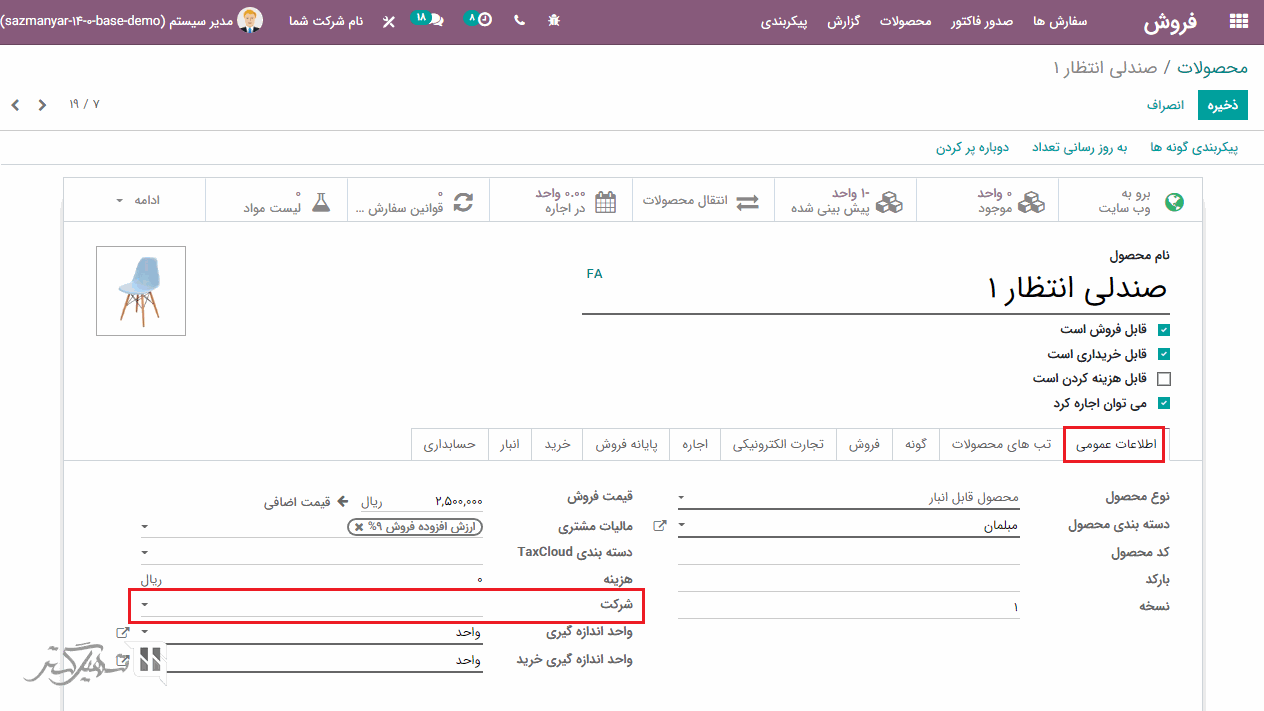Click the debug bug icon in navbar
Viewport: 1264px width, 711px height.
[x=554, y=21]
